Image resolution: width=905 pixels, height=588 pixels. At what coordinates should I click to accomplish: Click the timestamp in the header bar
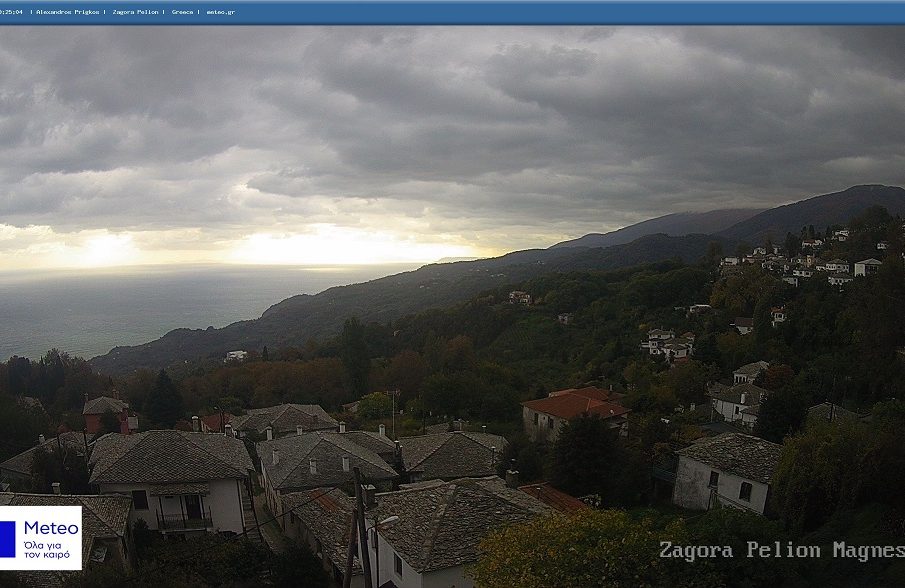12,12
